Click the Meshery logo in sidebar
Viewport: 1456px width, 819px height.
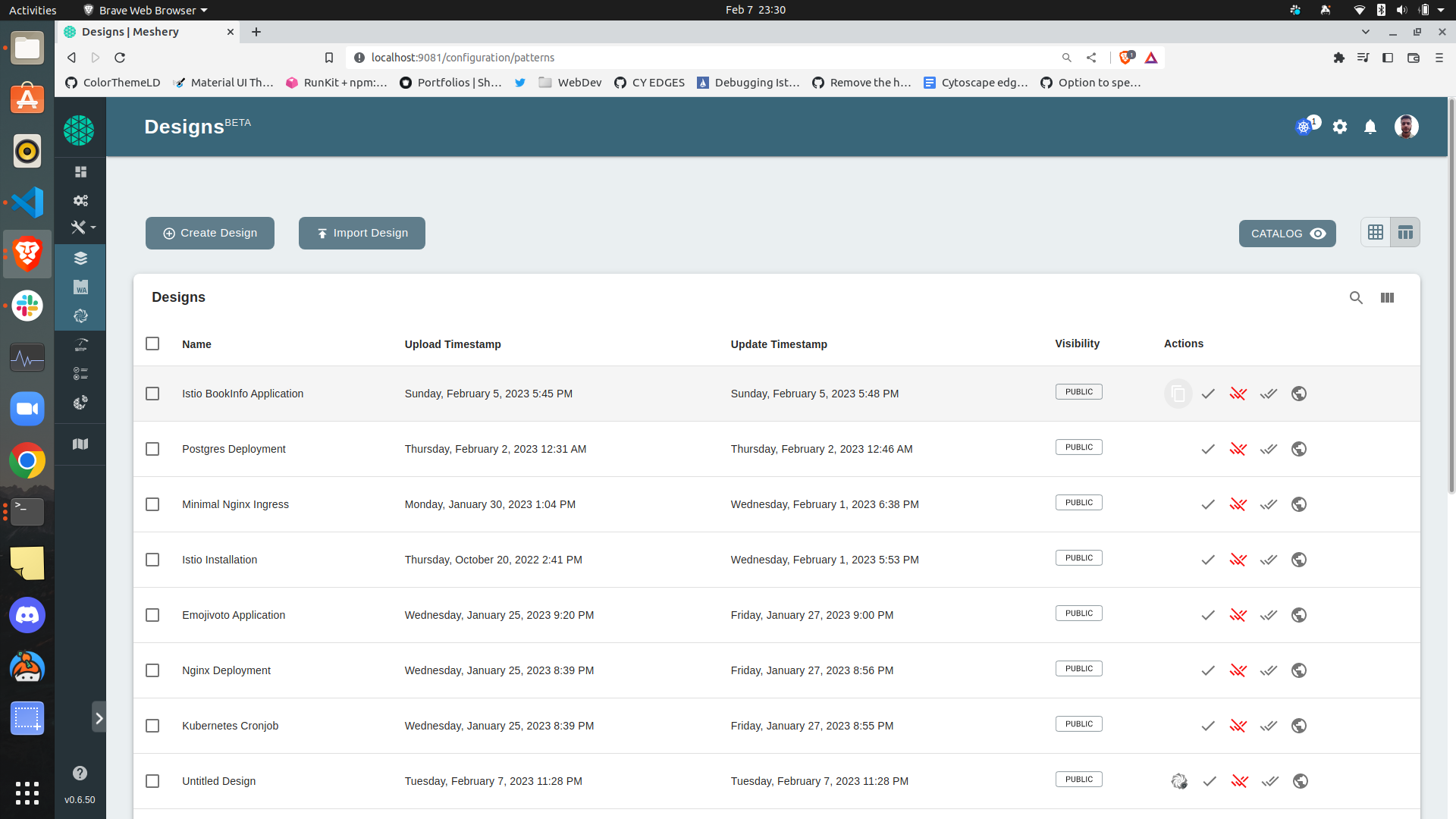[x=79, y=130]
